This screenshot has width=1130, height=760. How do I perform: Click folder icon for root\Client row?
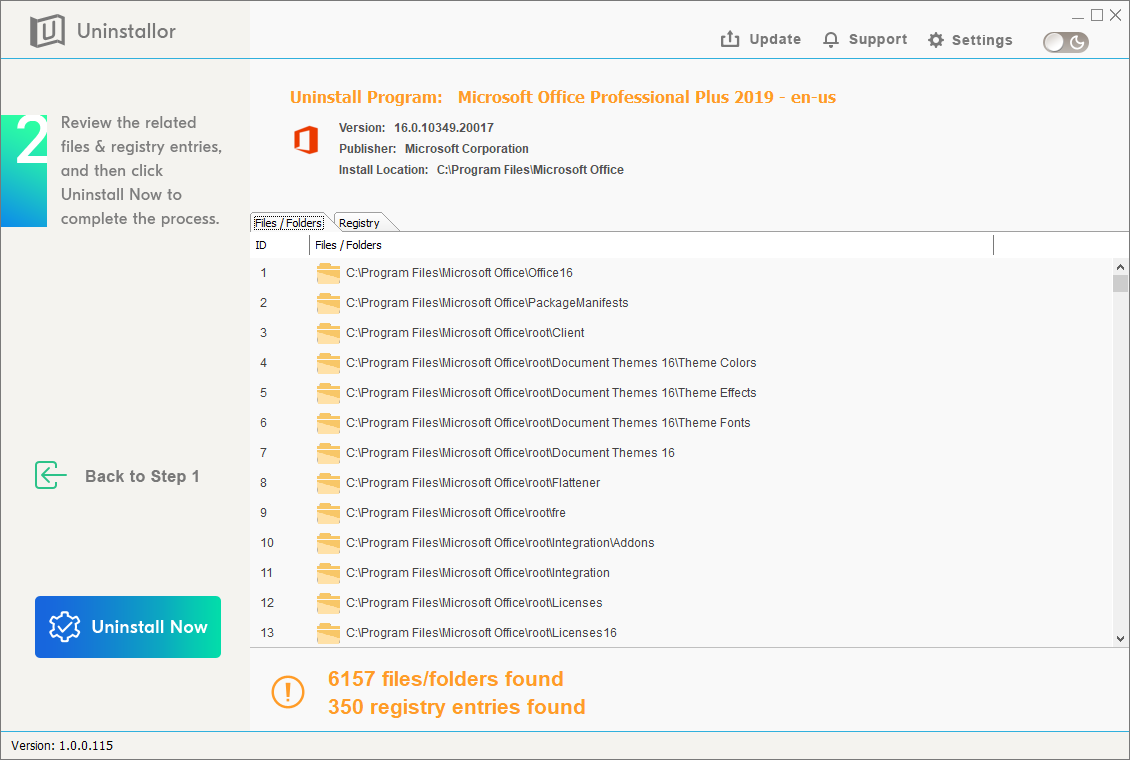[328, 333]
